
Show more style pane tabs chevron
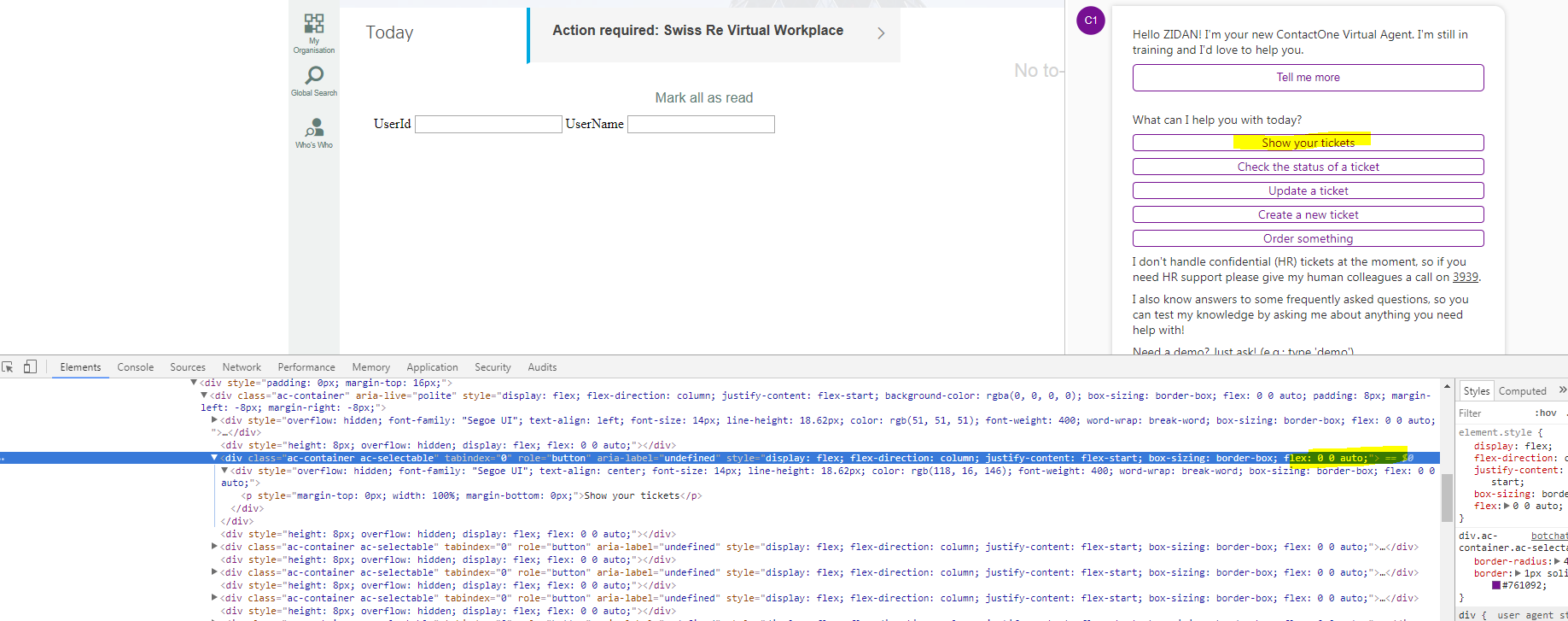[1562, 390]
